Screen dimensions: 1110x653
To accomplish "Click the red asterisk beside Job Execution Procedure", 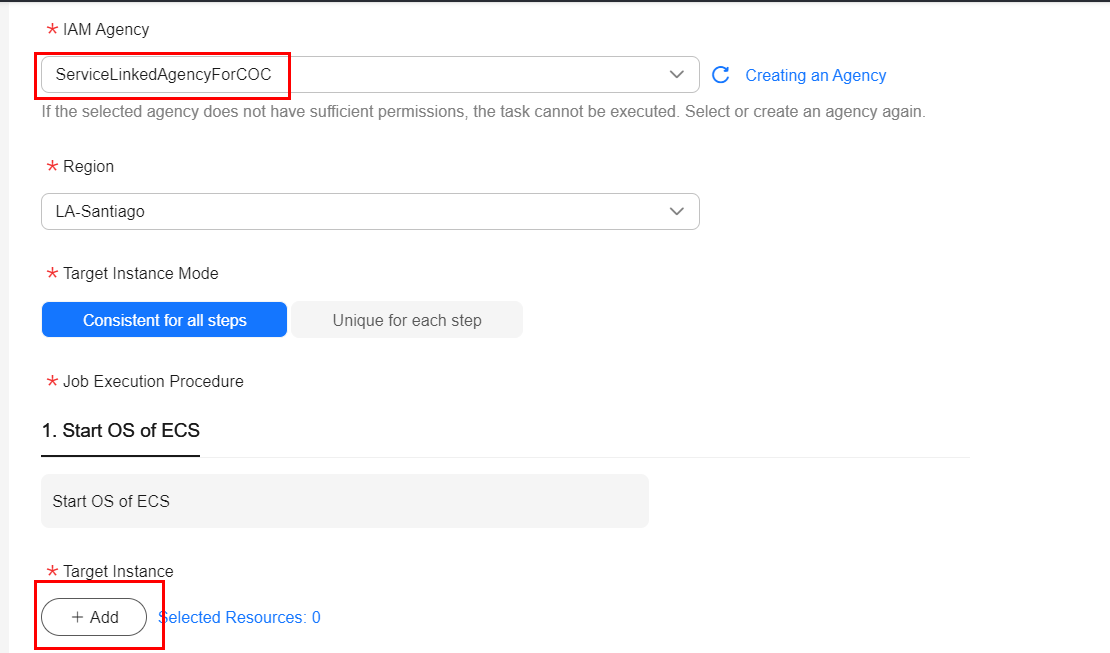I will tap(52, 382).
